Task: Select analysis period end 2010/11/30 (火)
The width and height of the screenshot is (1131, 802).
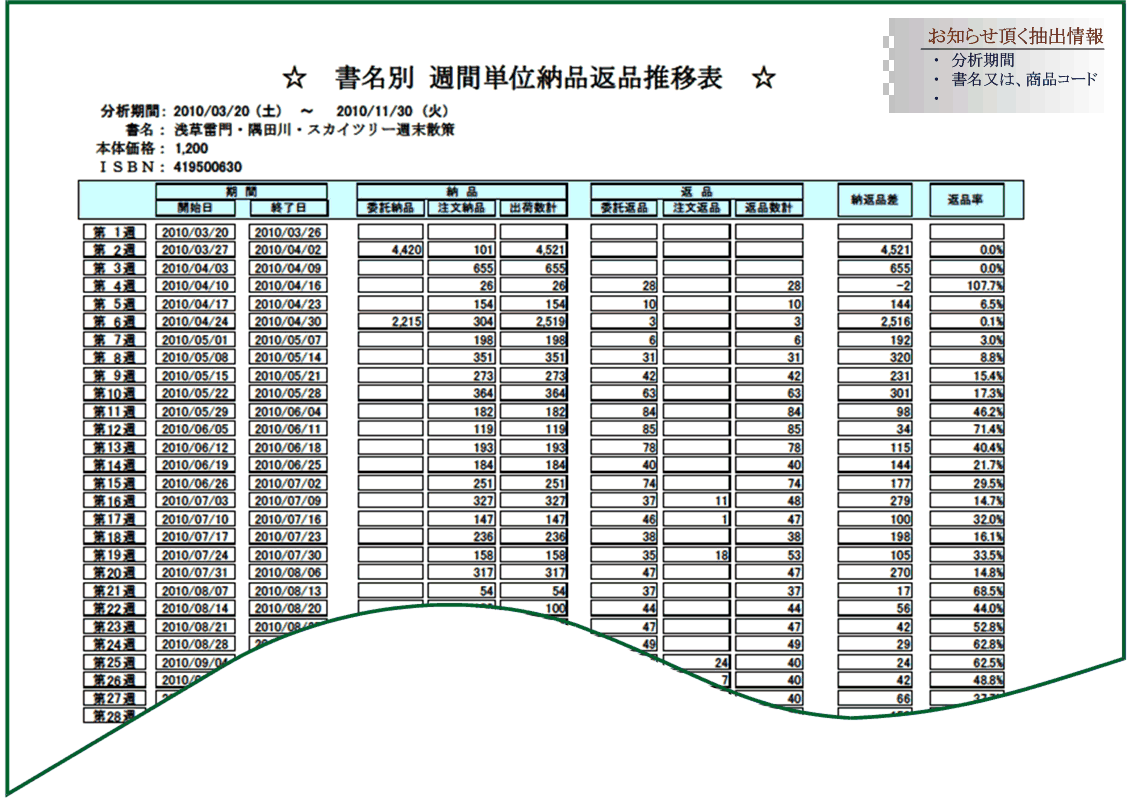Action: tap(392, 111)
